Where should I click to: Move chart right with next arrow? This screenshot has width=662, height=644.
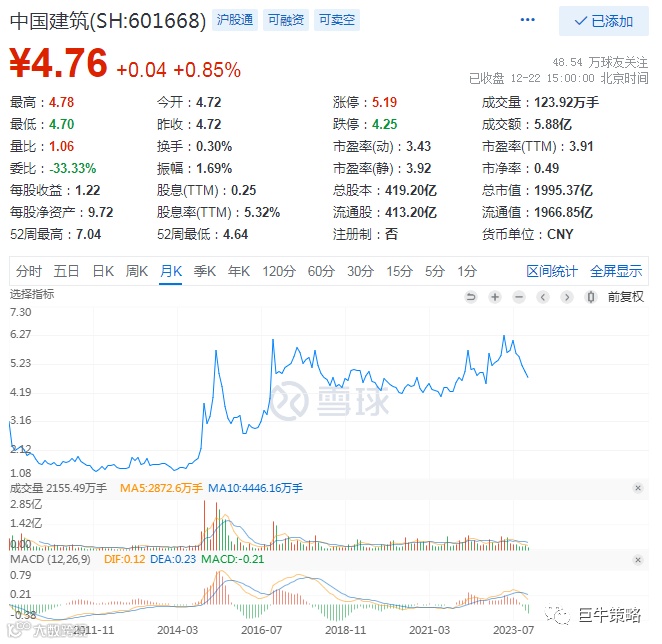(x=567, y=297)
